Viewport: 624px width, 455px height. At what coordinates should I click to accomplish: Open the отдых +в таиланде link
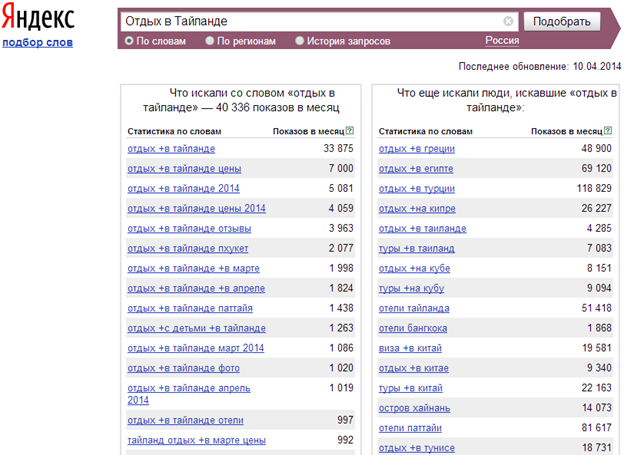point(422,228)
